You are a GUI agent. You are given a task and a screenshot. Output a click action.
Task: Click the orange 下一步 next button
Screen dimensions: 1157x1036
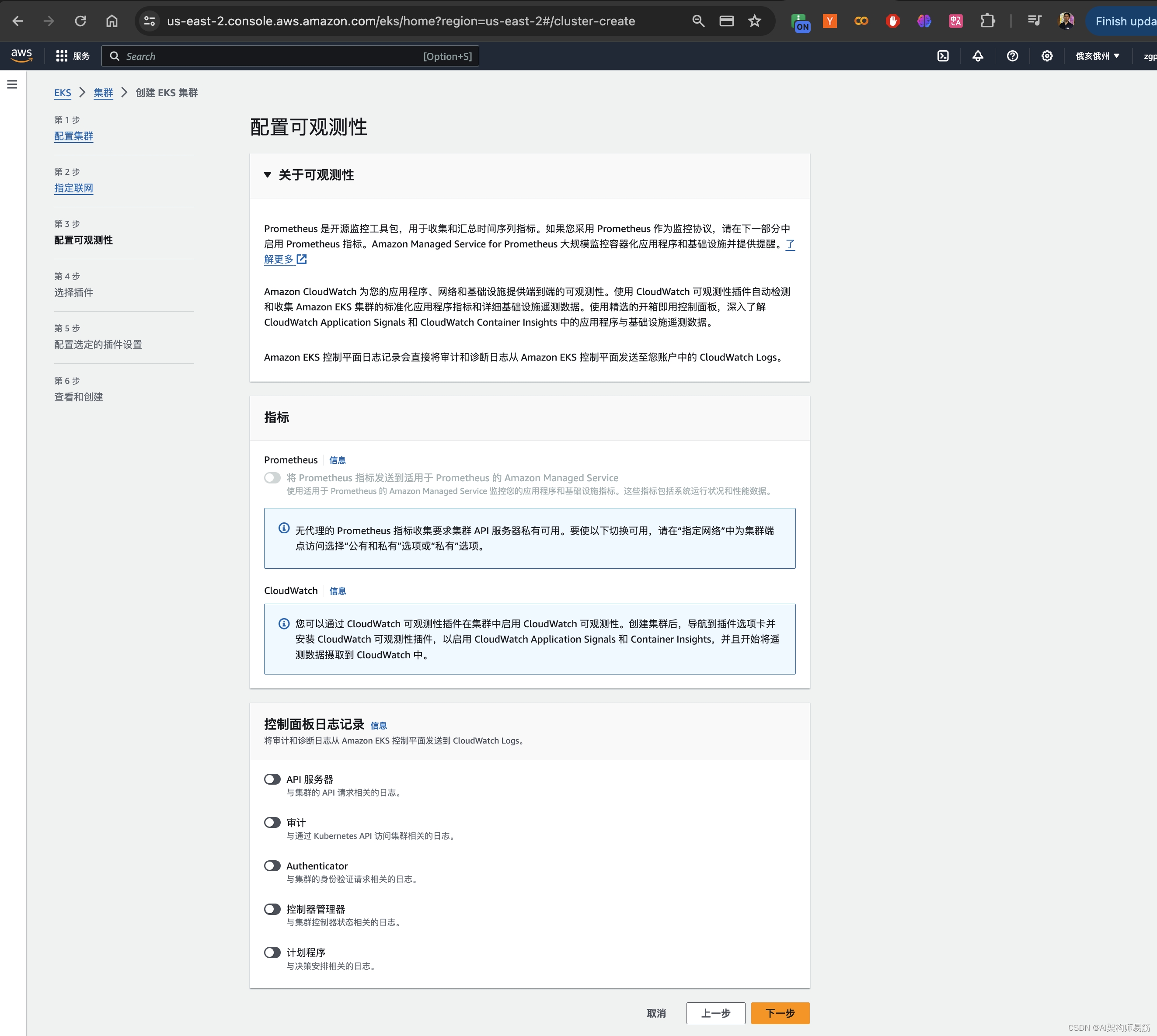pyautogui.click(x=780, y=1013)
